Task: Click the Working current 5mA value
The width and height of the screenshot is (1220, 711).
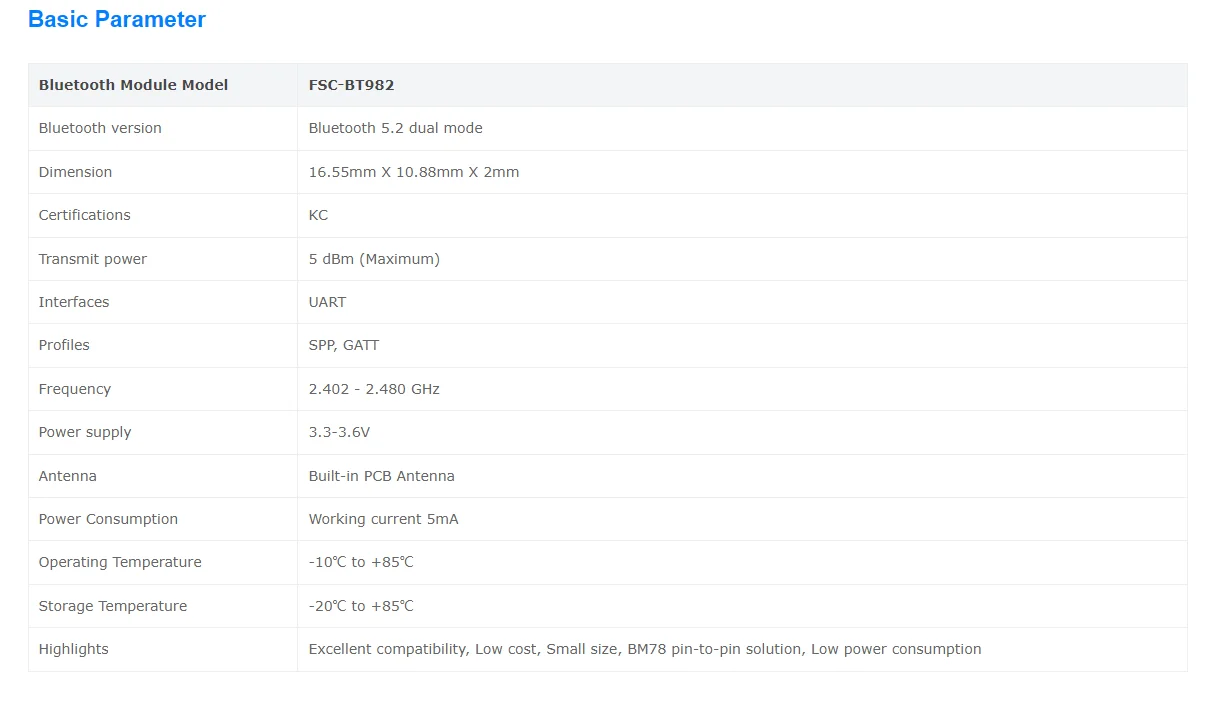Action: [x=383, y=519]
